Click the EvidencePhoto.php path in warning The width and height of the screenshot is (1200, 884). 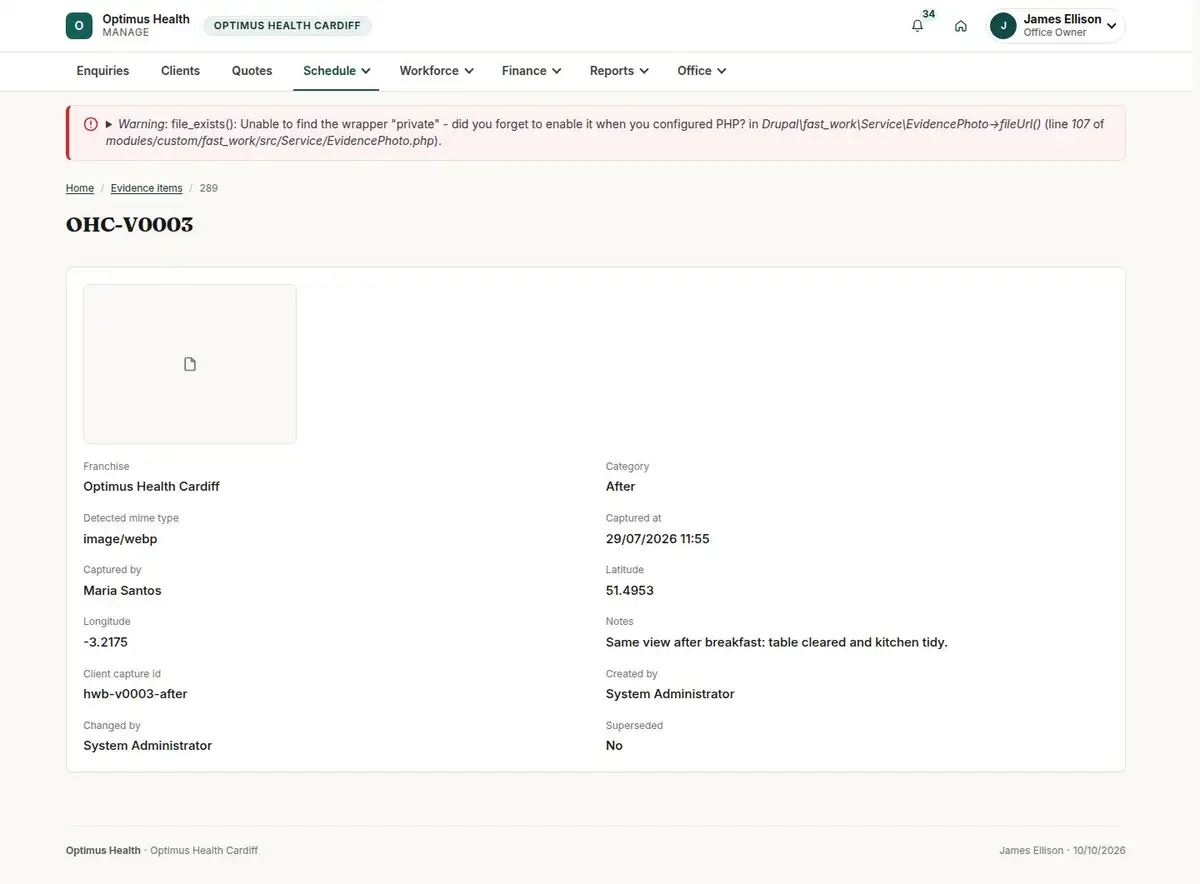coord(272,141)
